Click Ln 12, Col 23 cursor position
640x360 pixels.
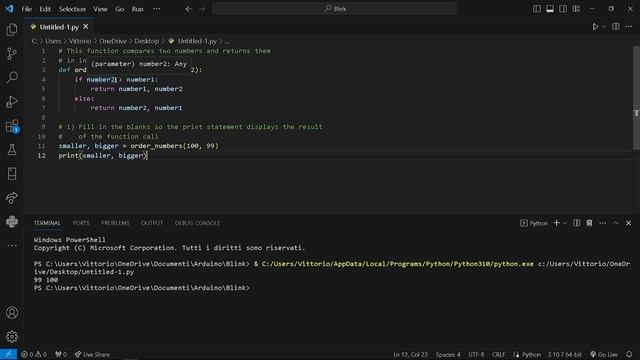[410, 354]
